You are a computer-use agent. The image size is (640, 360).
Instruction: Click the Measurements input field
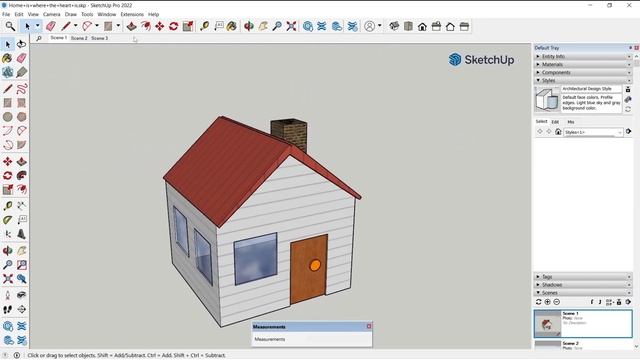(312, 339)
